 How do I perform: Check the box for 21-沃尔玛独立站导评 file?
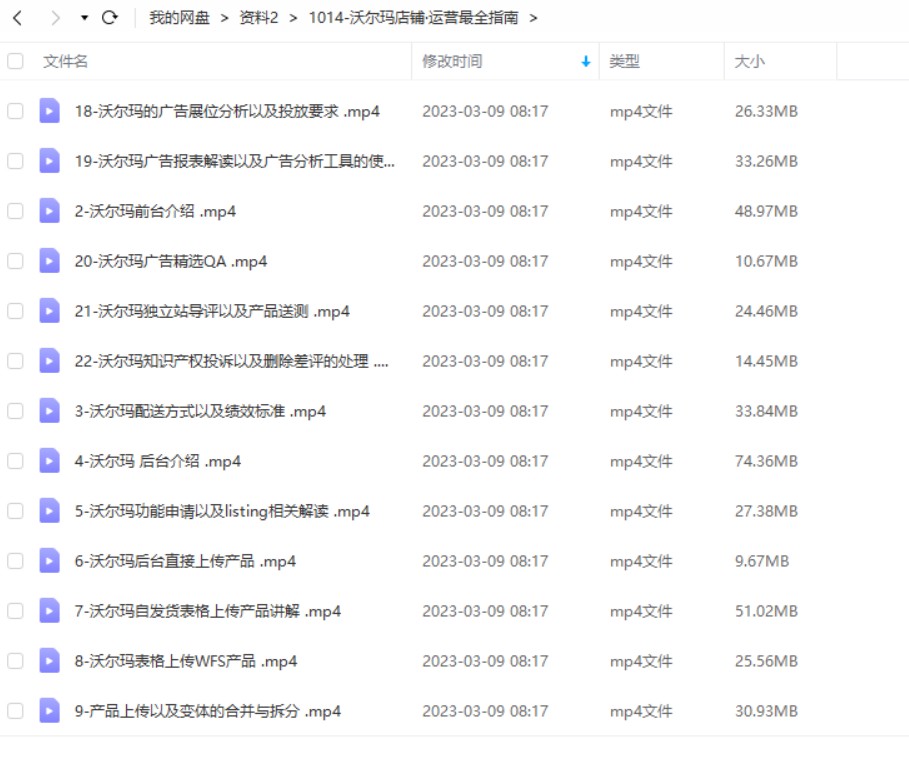click(15, 311)
